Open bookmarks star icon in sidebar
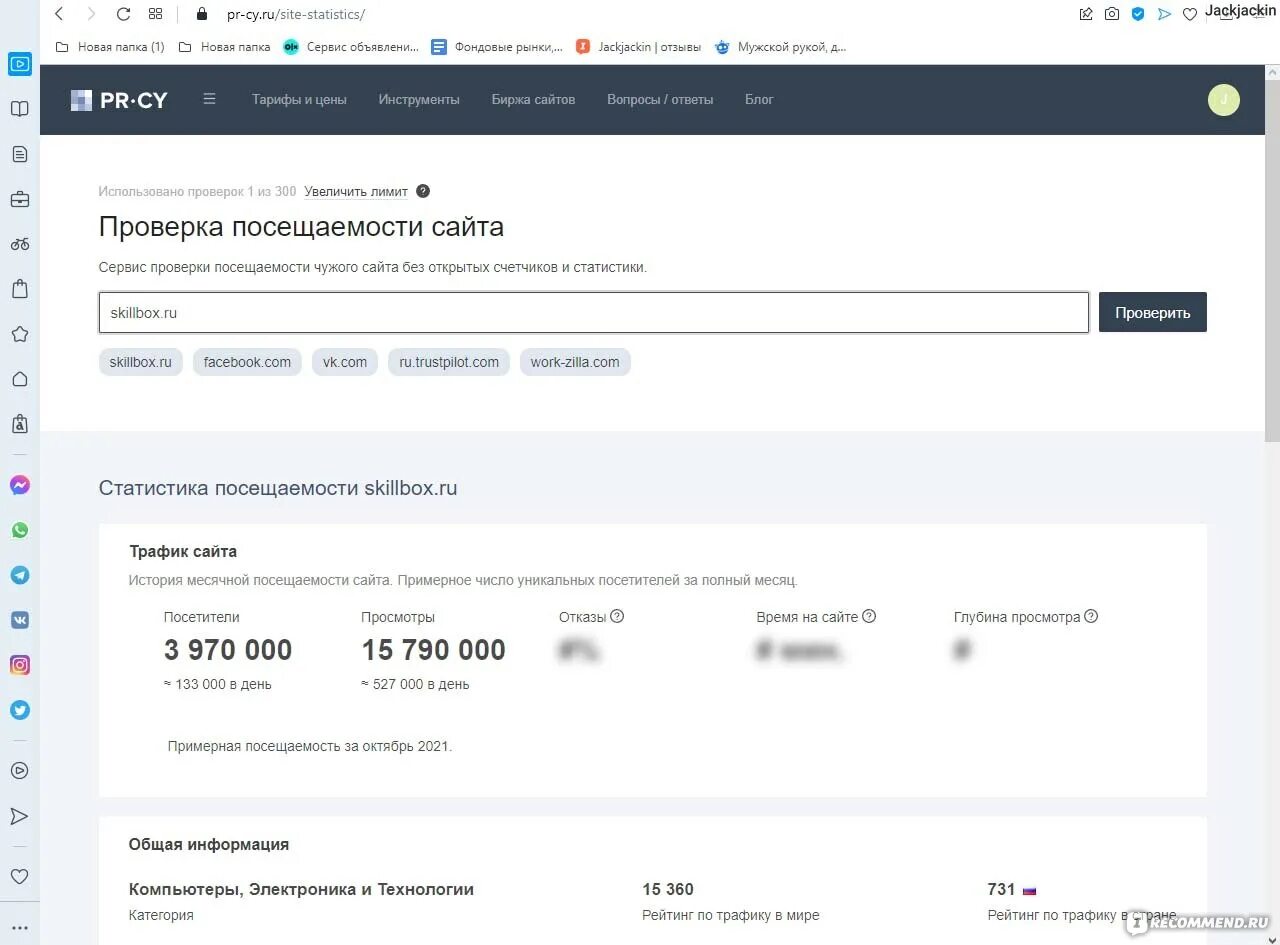The width and height of the screenshot is (1280, 945). pyautogui.click(x=19, y=334)
